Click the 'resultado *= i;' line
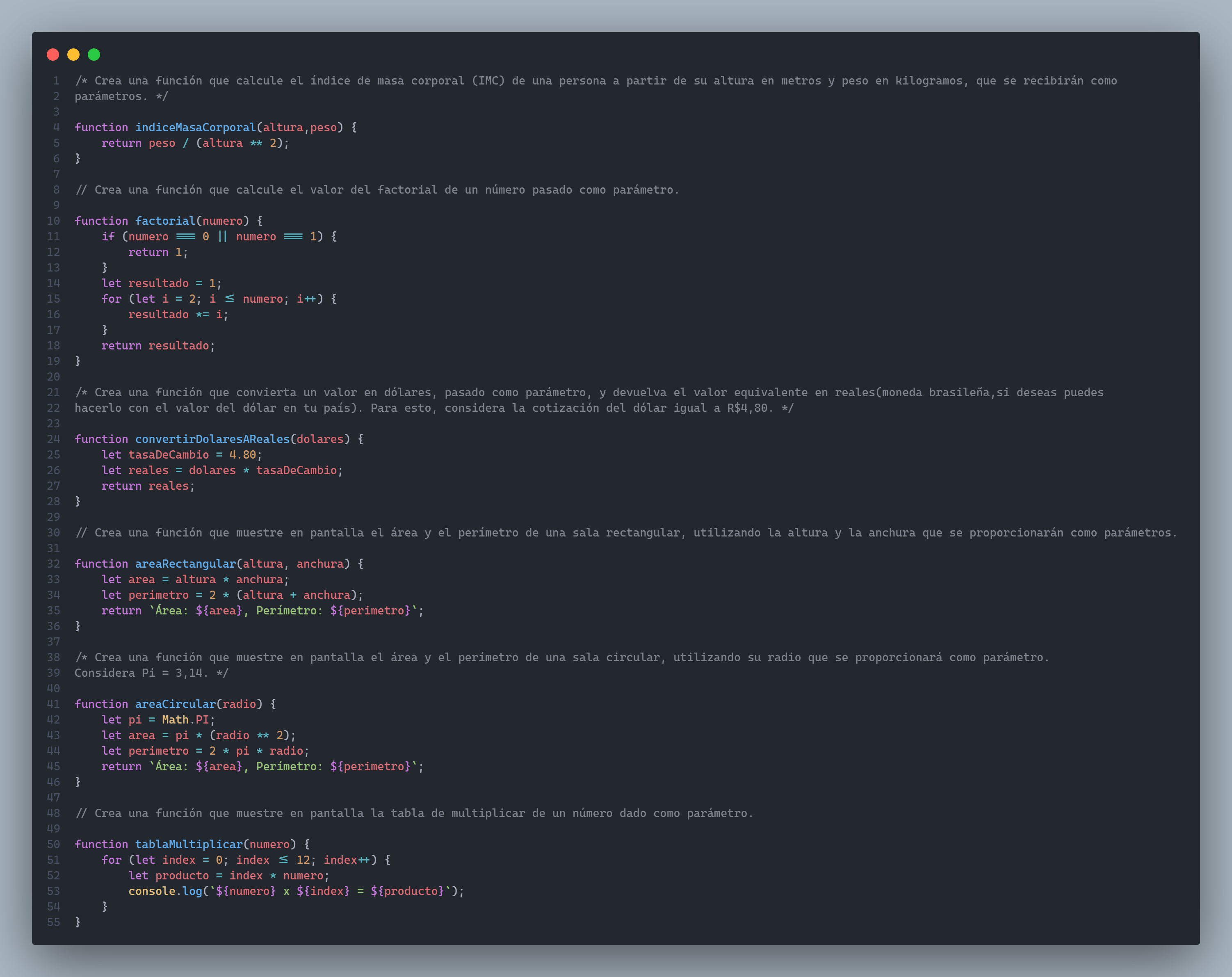This screenshot has width=1232, height=977. tap(178, 314)
